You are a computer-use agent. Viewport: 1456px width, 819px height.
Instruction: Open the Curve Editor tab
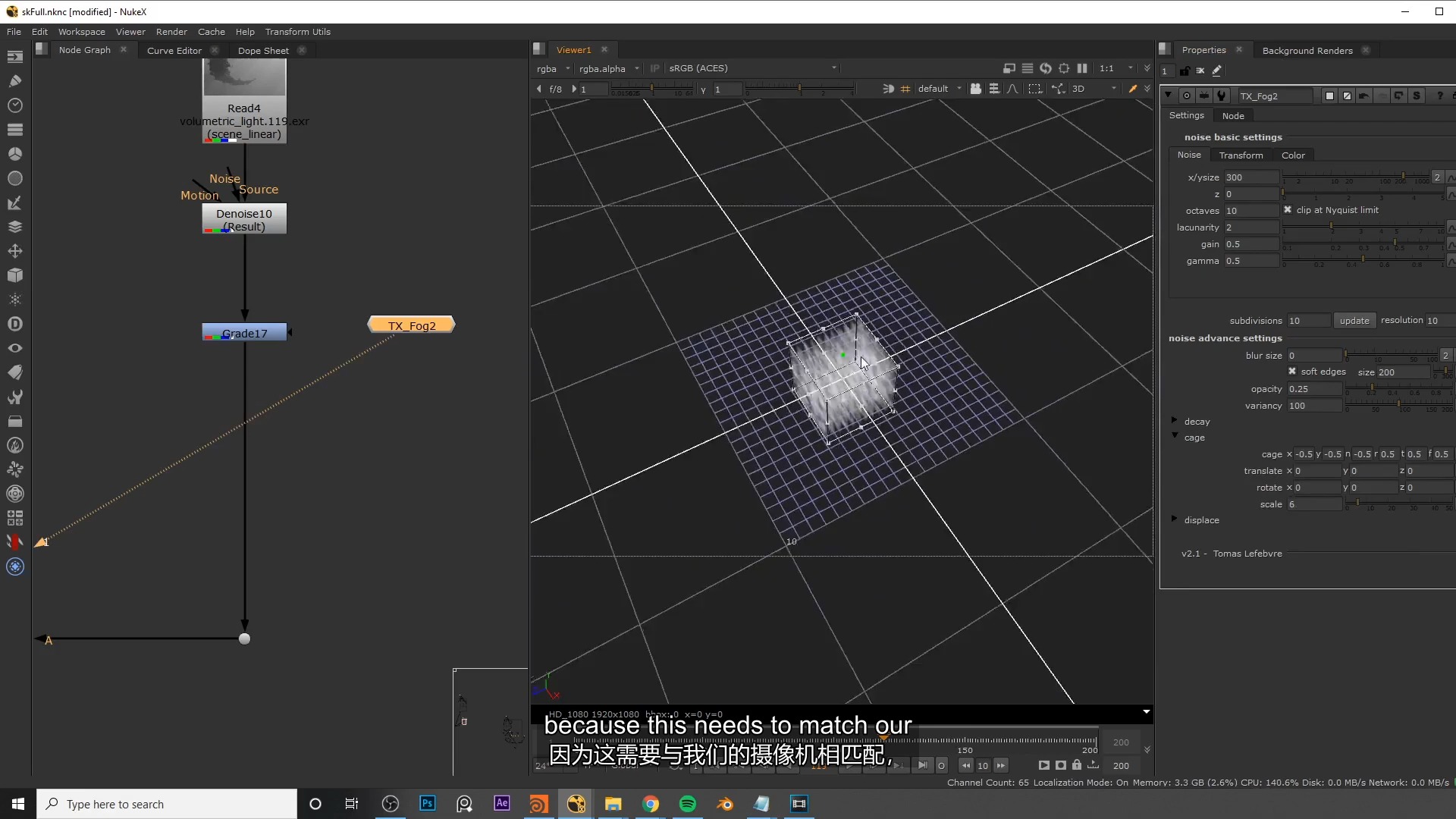(173, 50)
